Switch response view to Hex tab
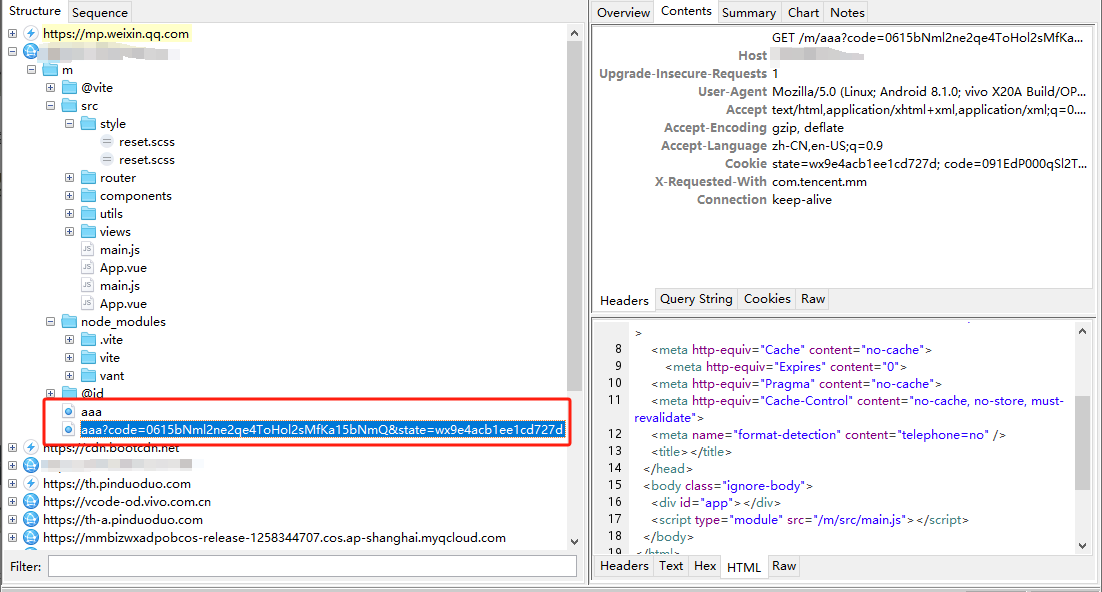The width and height of the screenshot is (1102, 592). pyautogui.click(x=704, y=566)
